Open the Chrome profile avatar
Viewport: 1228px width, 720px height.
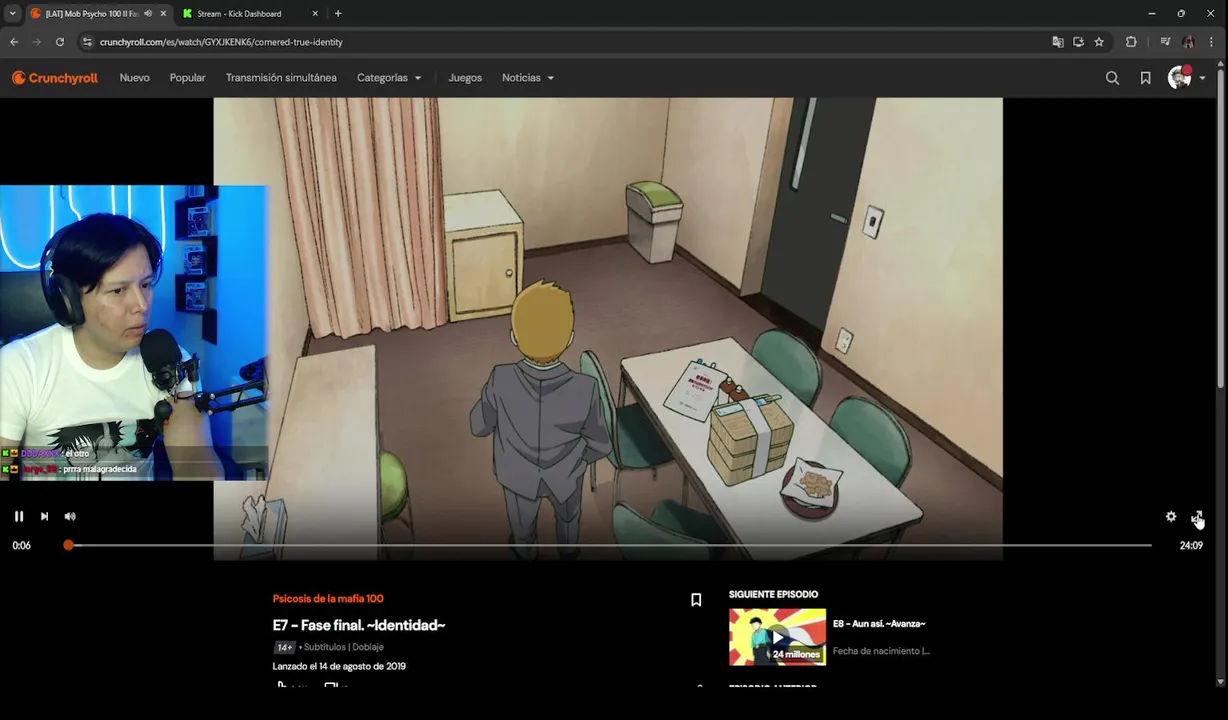[1188, 42]
